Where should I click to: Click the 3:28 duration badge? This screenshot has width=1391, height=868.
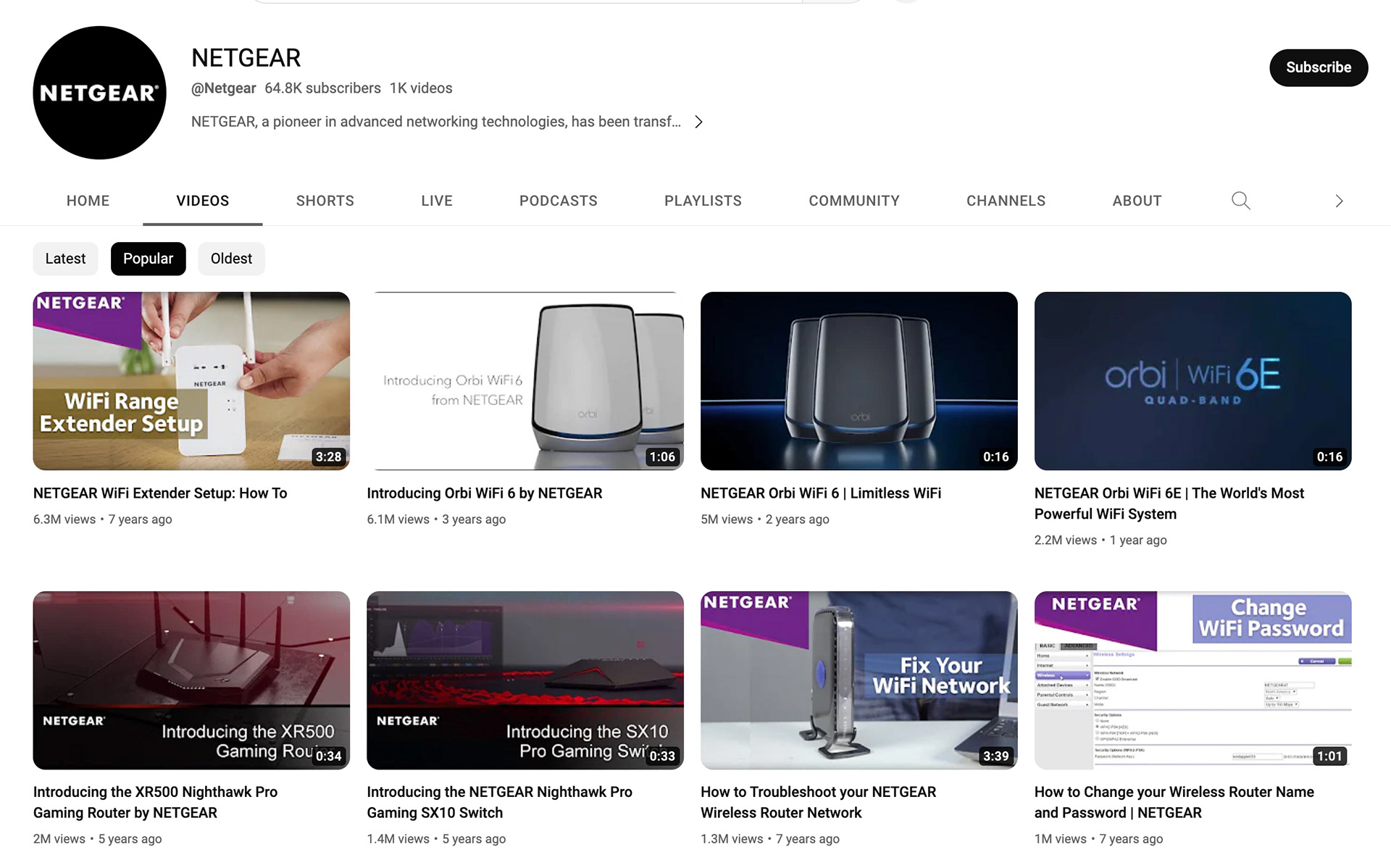[x=328, y=457]
